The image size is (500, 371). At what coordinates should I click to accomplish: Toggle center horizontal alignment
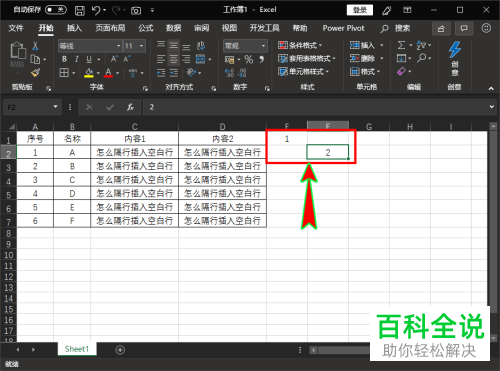point(173,59)
